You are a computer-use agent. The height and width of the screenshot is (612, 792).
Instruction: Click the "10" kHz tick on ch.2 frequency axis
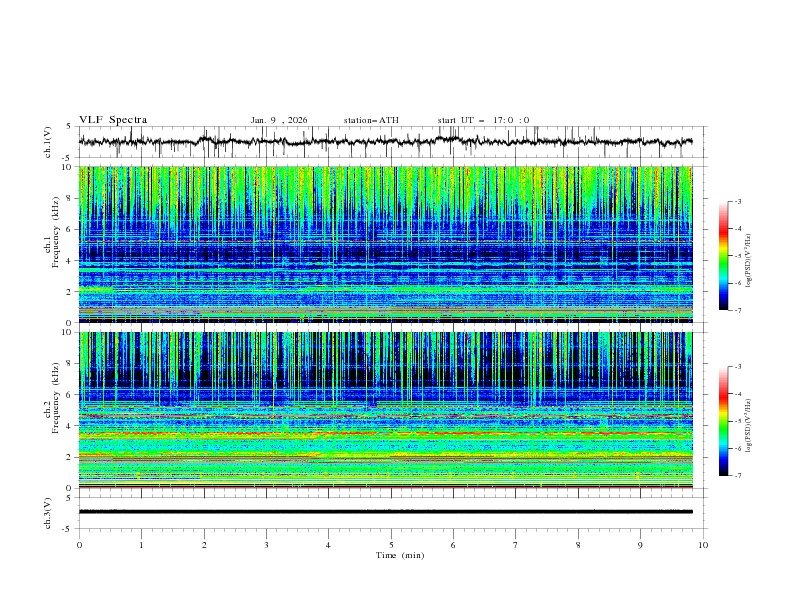(x=67, y=332)
